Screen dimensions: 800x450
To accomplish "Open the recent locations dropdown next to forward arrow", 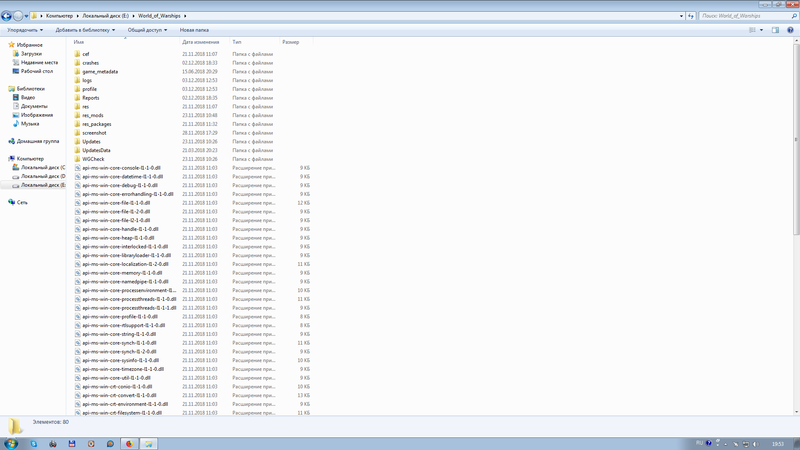I will click(x=27, y=16).
